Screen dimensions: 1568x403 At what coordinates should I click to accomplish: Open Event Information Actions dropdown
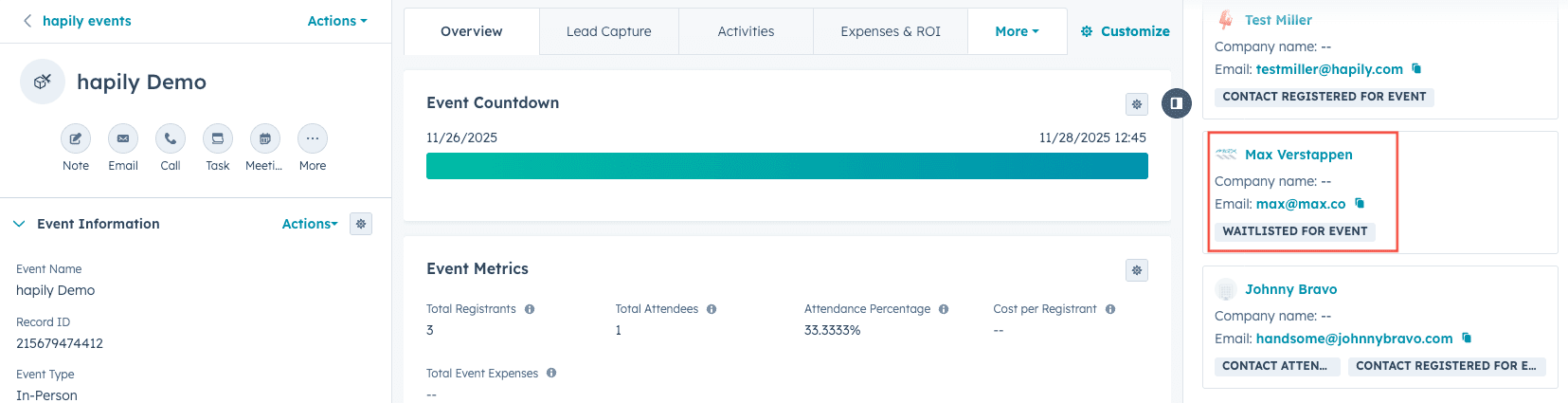pos(310,224)
